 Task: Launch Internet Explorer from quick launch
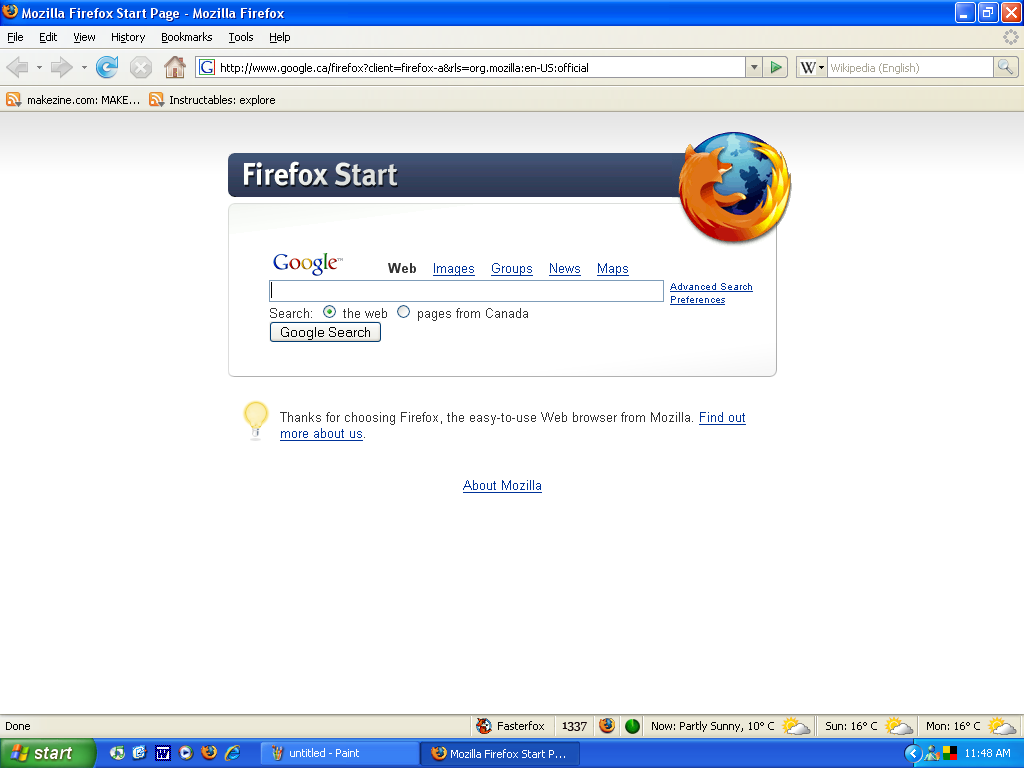232,753
